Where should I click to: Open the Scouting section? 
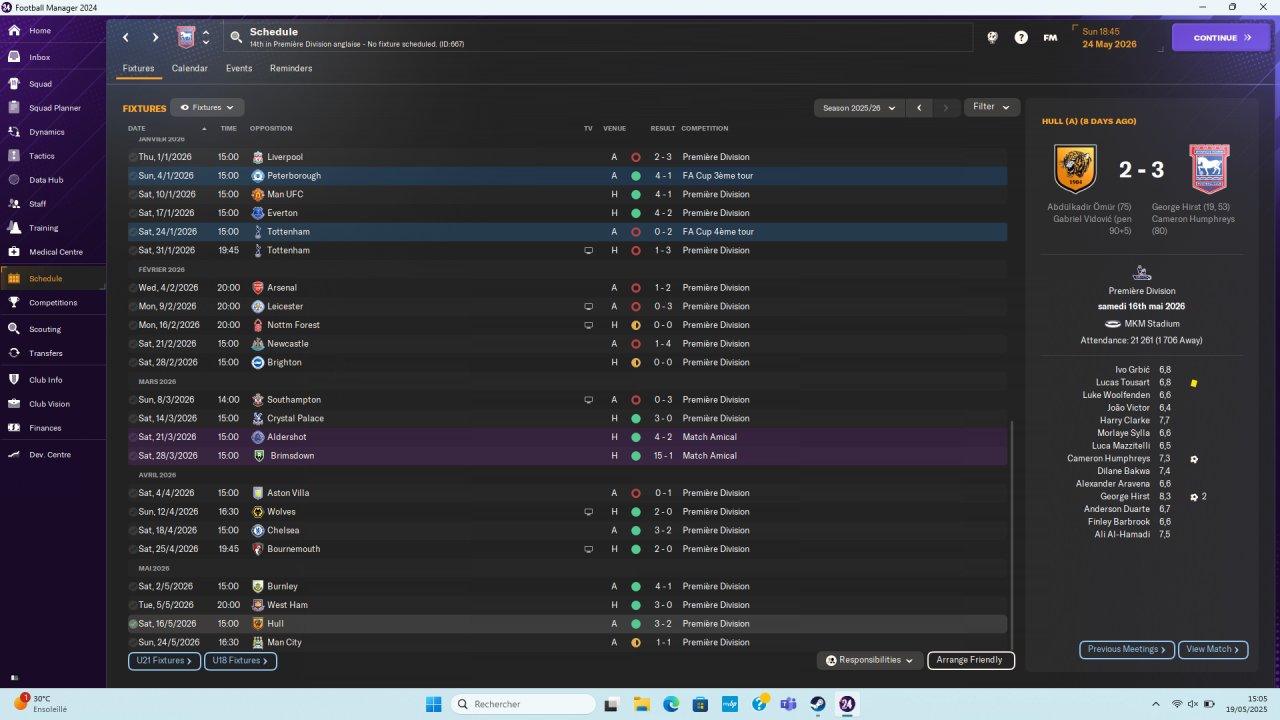coord(45,329)
